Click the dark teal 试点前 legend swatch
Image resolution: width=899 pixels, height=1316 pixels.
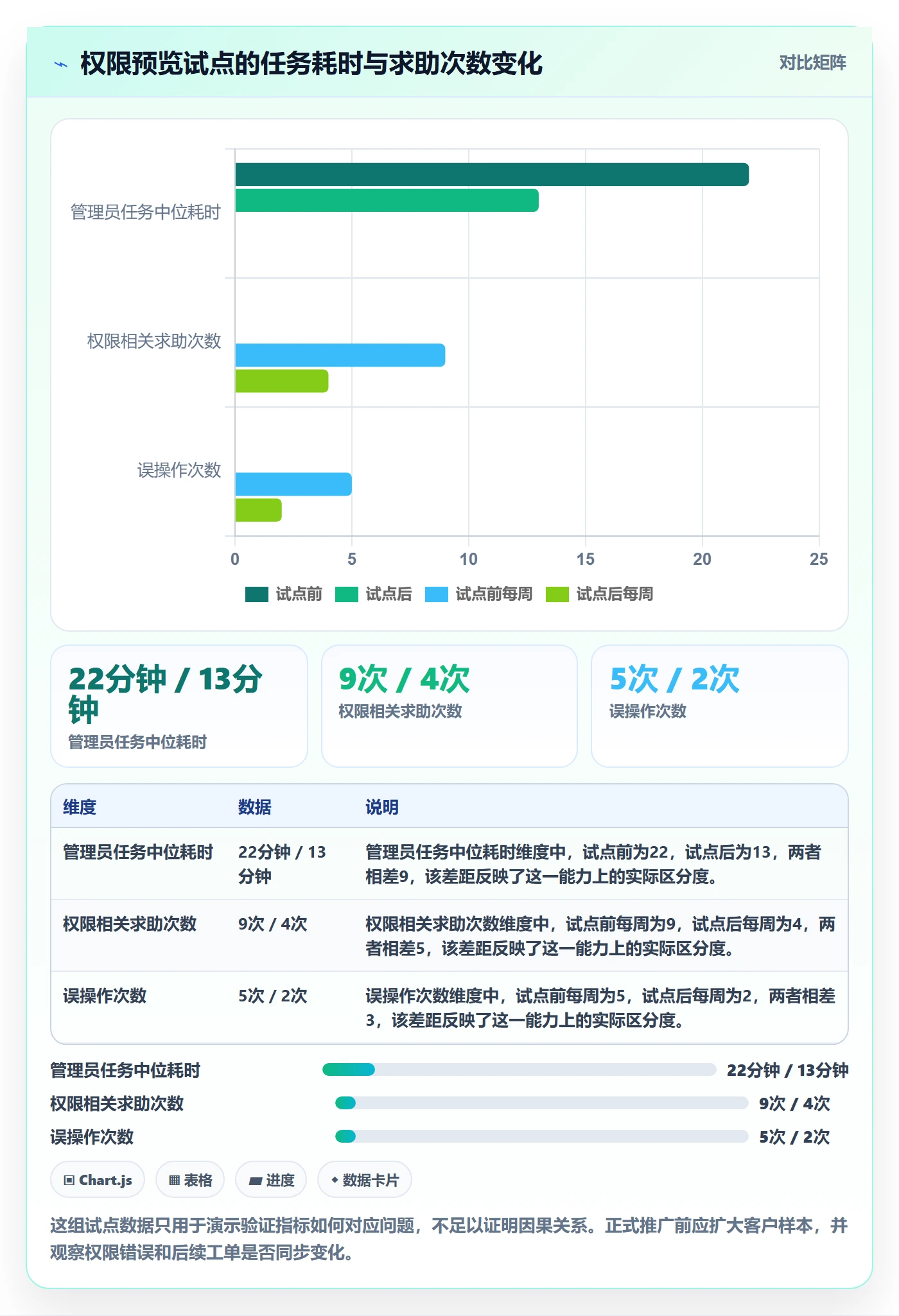point(257,594)
